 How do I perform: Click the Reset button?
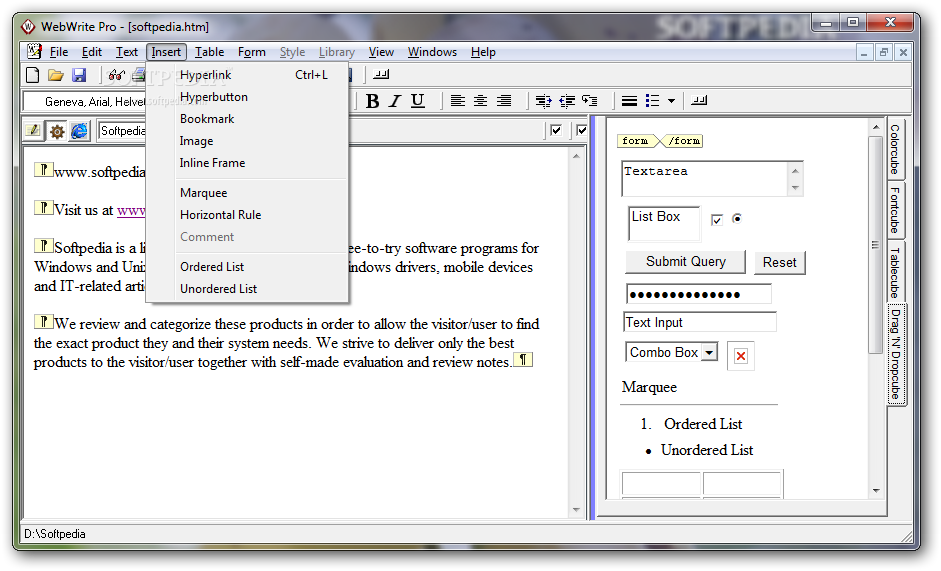[x=780, y=262]
